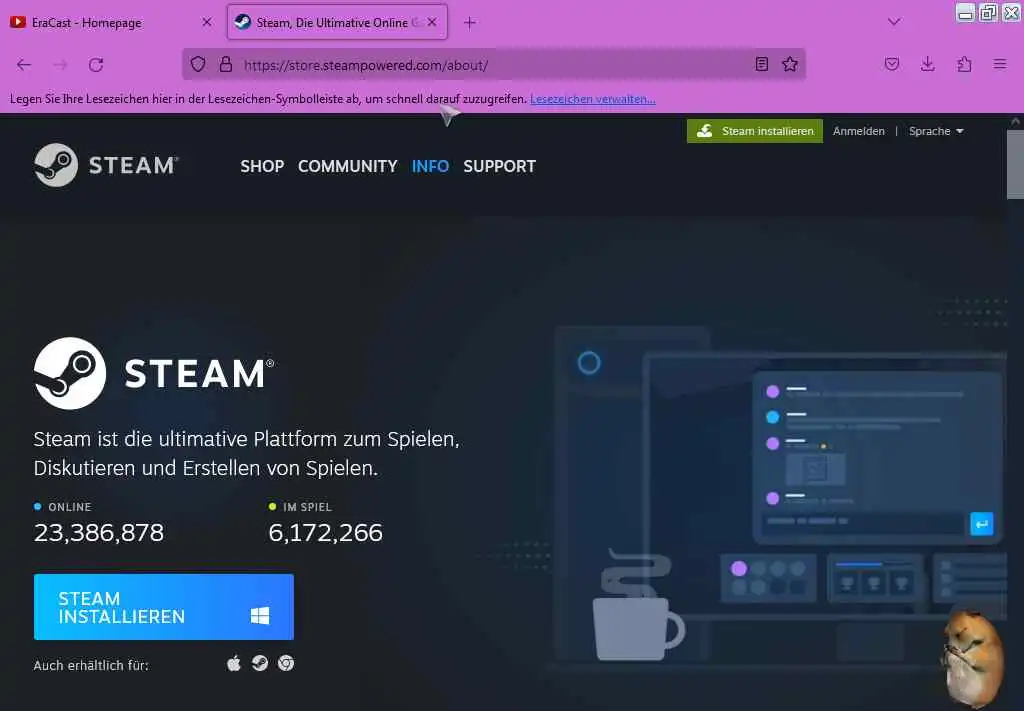Open the Firefox hamburger menu

pos(1000,64)
